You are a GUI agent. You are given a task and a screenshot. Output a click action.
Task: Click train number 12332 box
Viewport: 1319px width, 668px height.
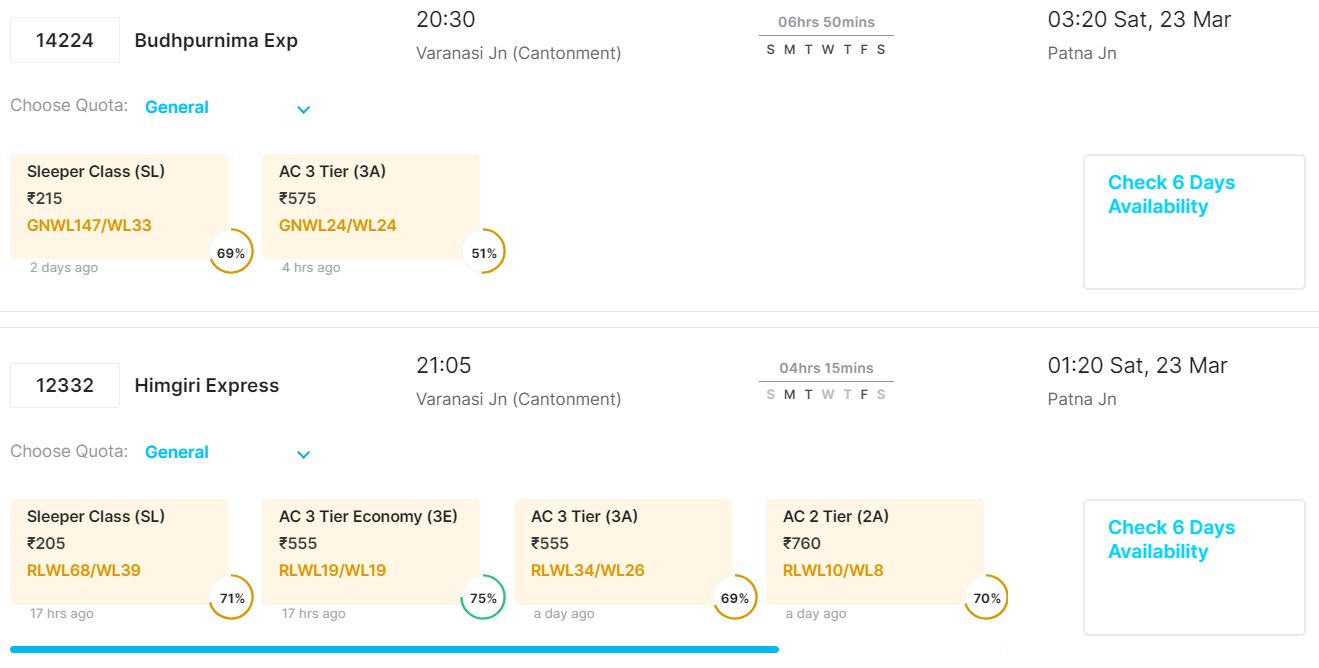click(65, 386)
